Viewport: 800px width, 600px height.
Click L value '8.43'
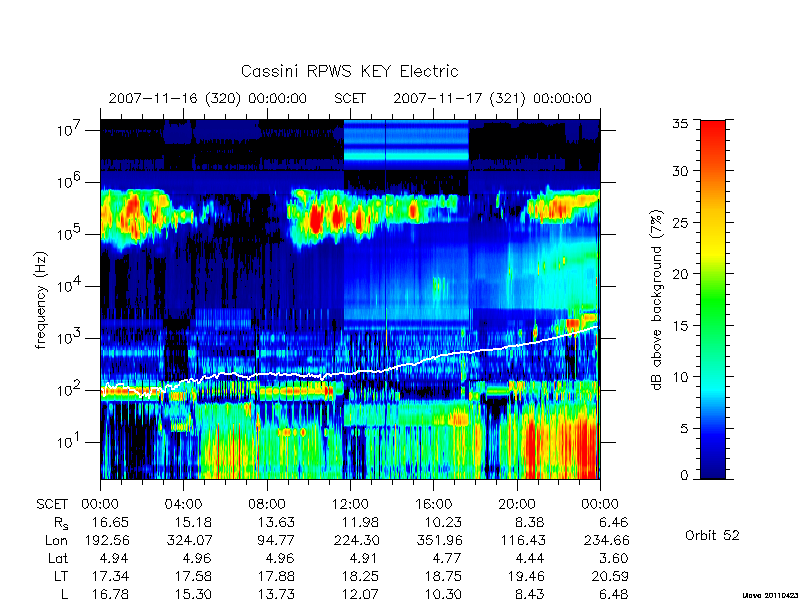pyautogui.click(x=530, y=594)
